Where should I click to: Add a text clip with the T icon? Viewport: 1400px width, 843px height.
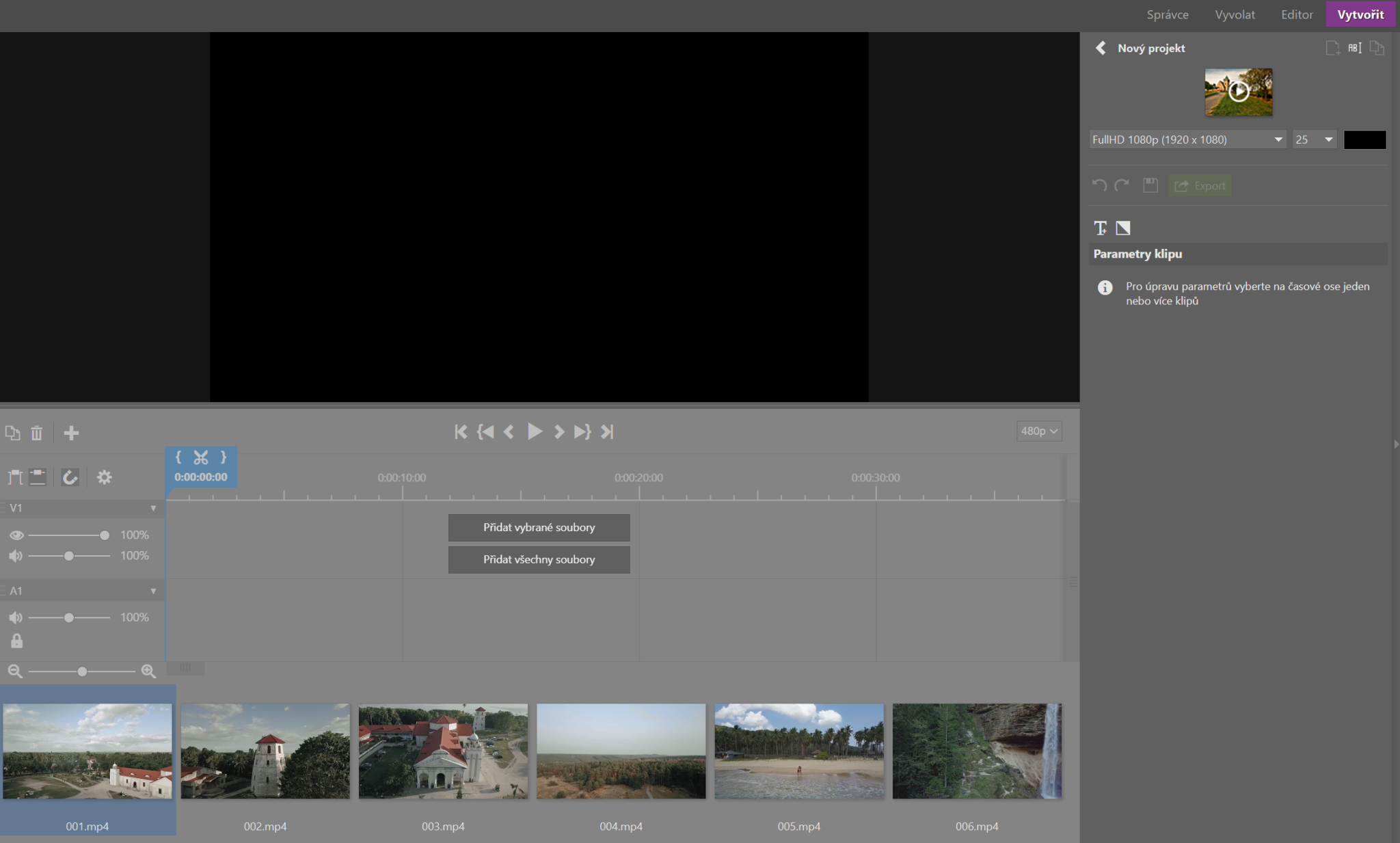point(1101,228)
